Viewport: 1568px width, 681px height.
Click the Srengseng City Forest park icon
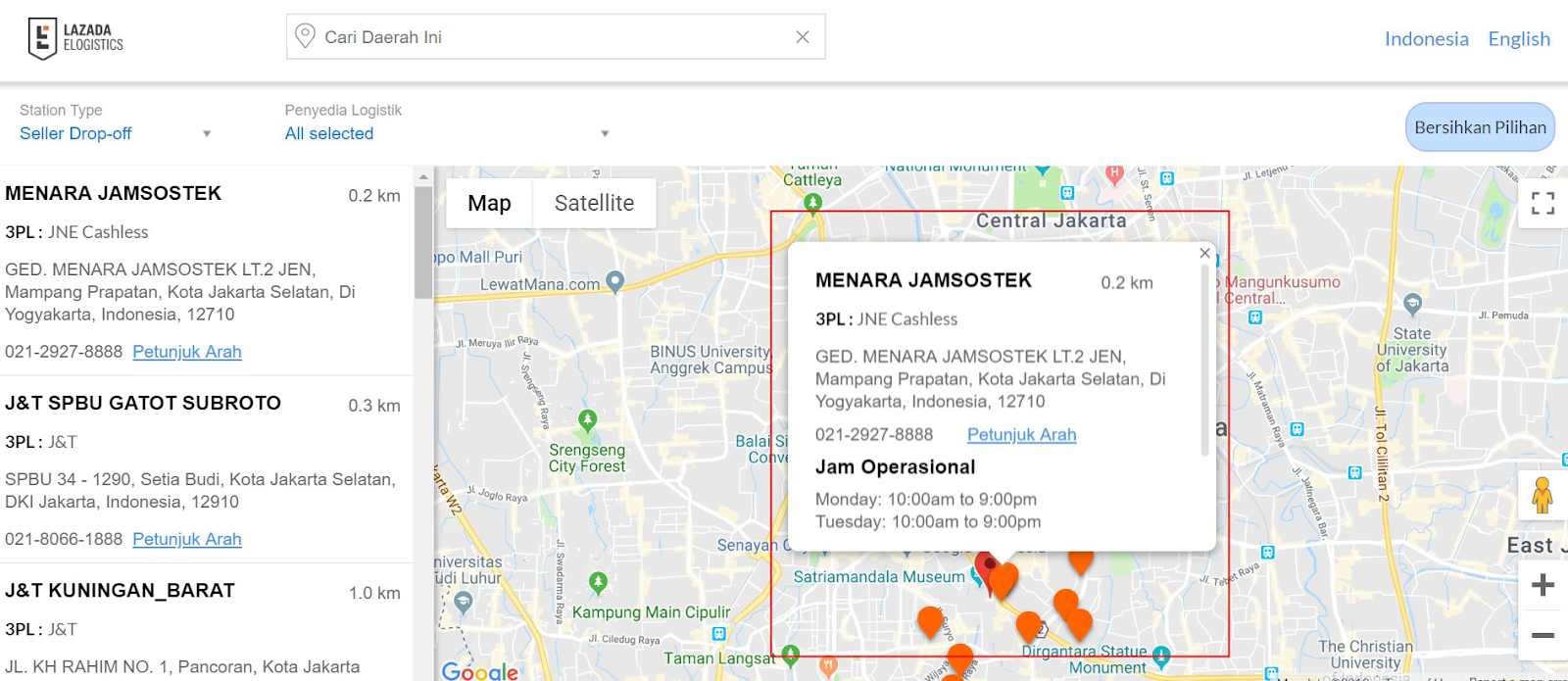587,421
